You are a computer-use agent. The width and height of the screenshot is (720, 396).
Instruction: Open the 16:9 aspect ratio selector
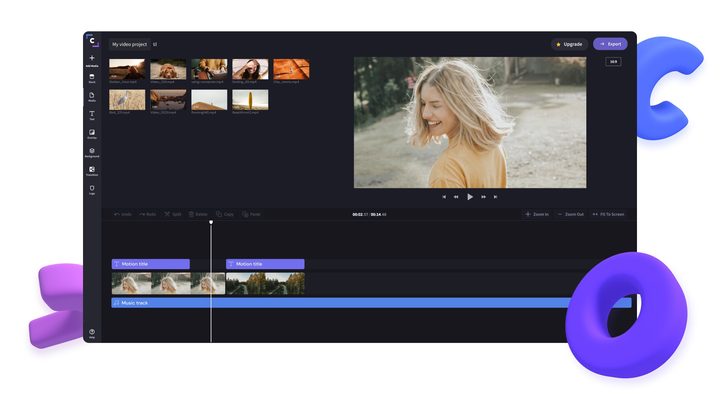point(613,62)
